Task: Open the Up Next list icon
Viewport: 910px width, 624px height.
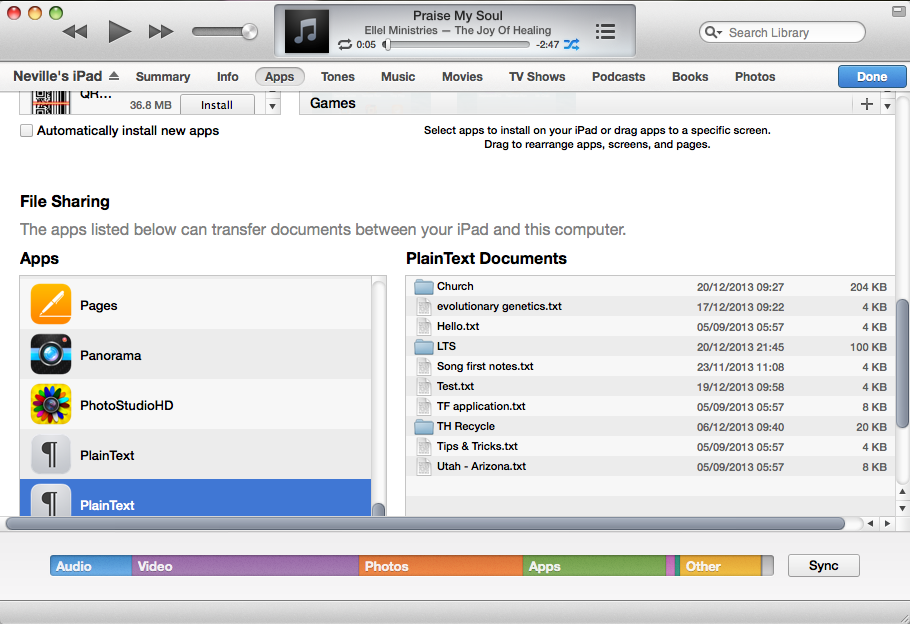Action: click(605, 31)
